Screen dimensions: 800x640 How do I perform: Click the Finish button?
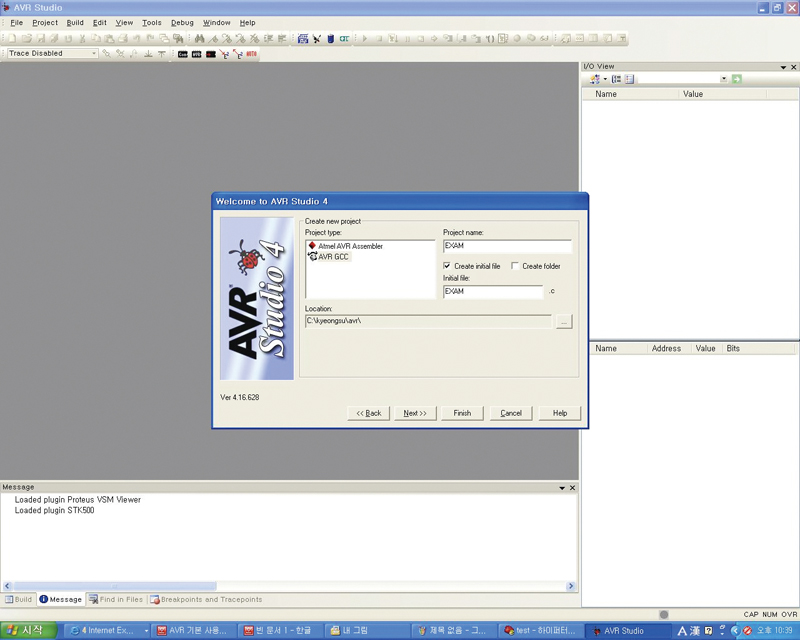click(x=462, y=413)
